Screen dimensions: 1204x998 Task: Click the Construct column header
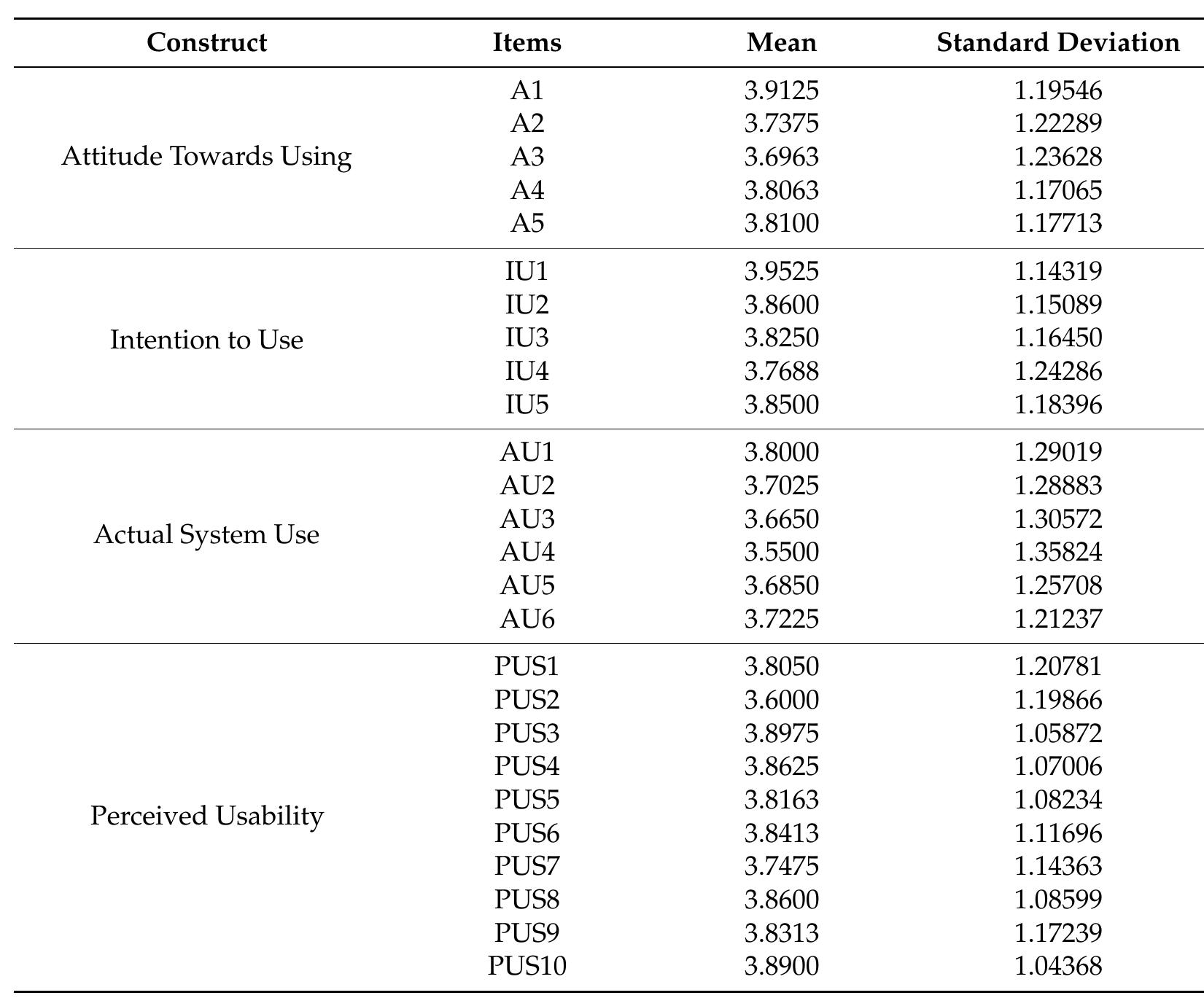tap(206, 42)
